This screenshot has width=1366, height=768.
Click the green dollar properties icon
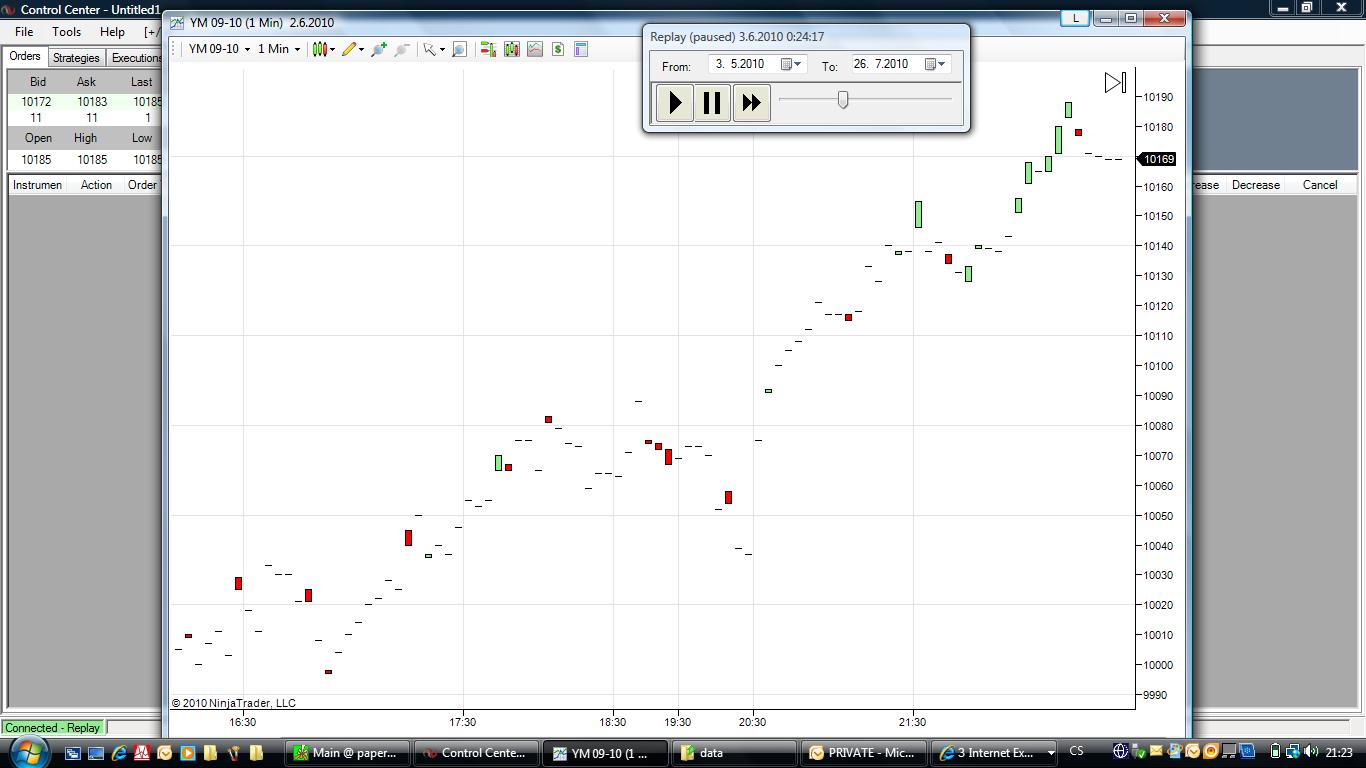pos(558,49)
